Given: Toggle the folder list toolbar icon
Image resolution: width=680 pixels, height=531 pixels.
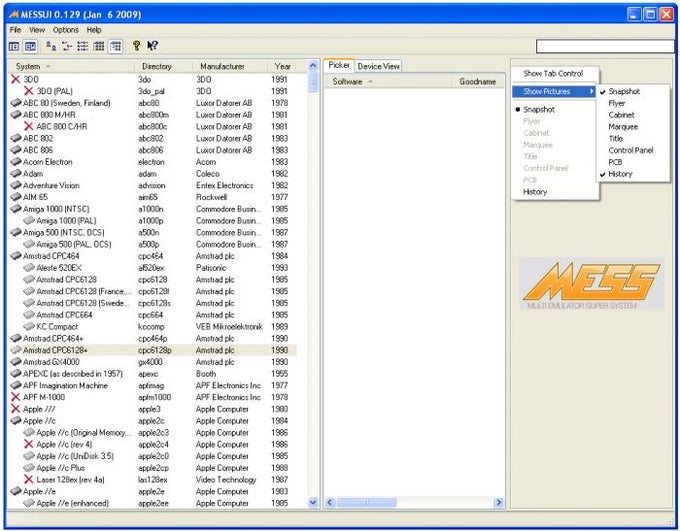Looking at the screenshot, I should coord(14,46).
